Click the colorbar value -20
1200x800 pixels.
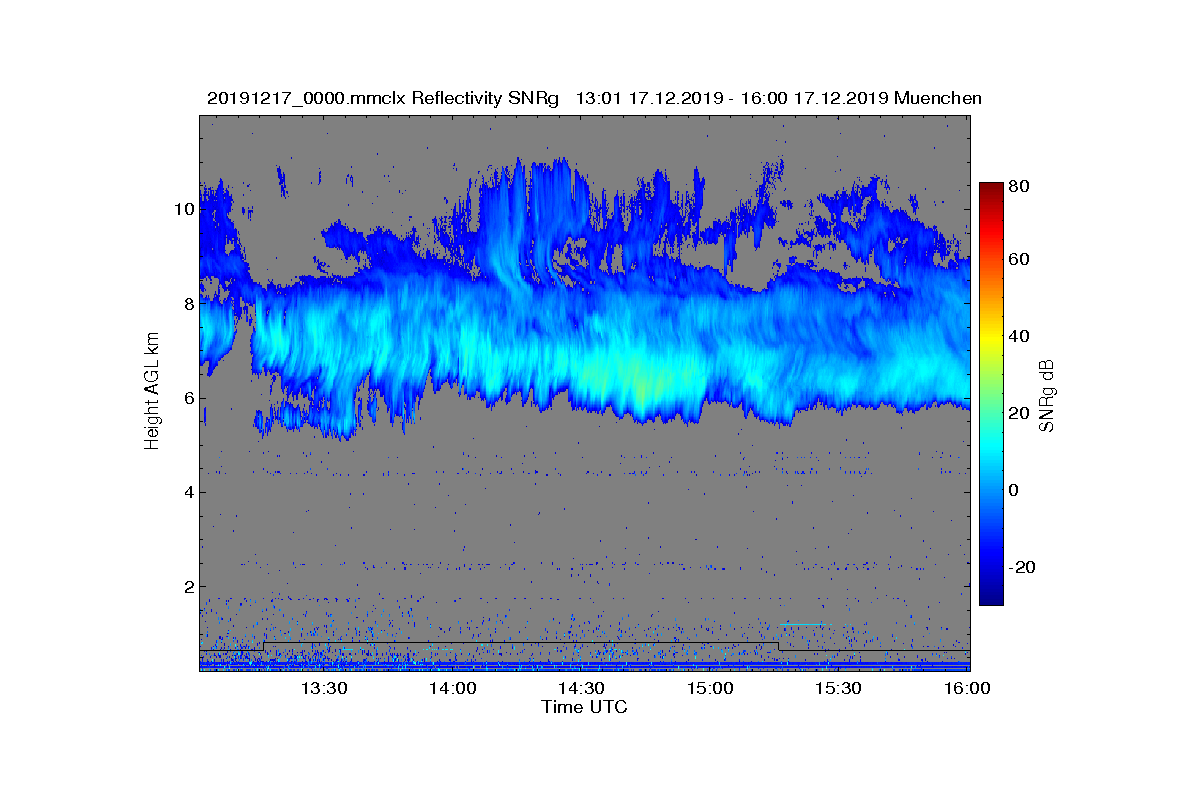(1023, 567)
